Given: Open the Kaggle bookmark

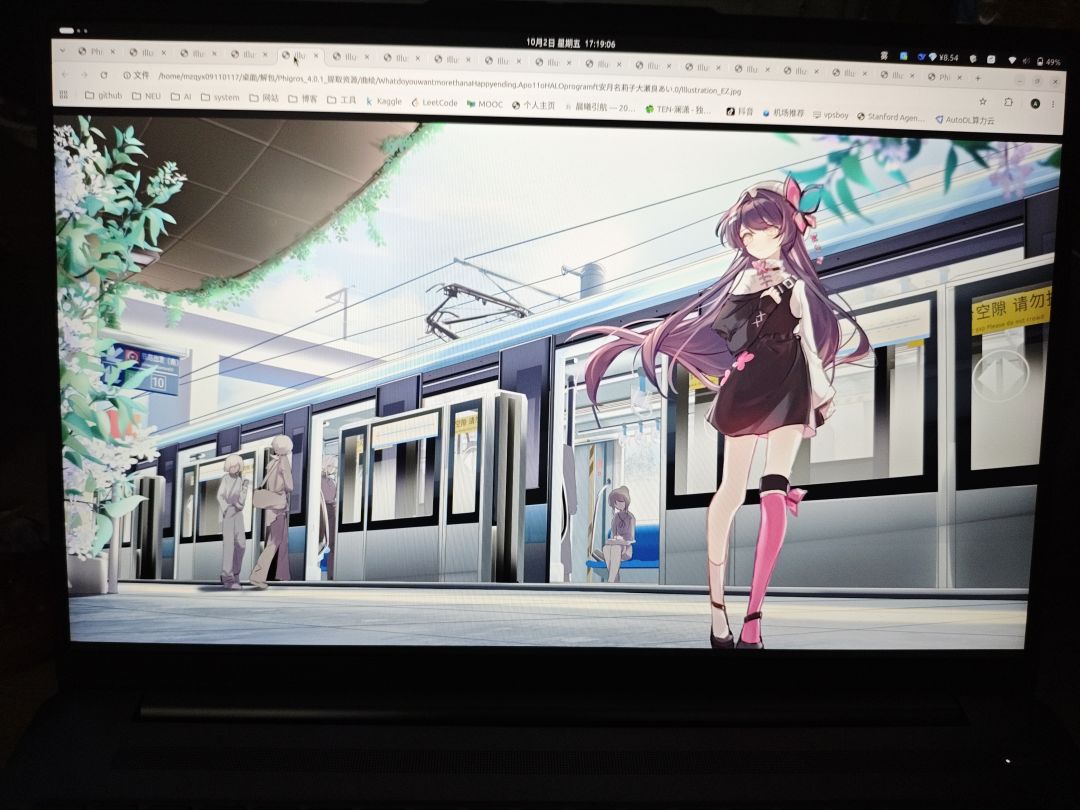Looking at the screenshot, I should (x=384, y=101).
